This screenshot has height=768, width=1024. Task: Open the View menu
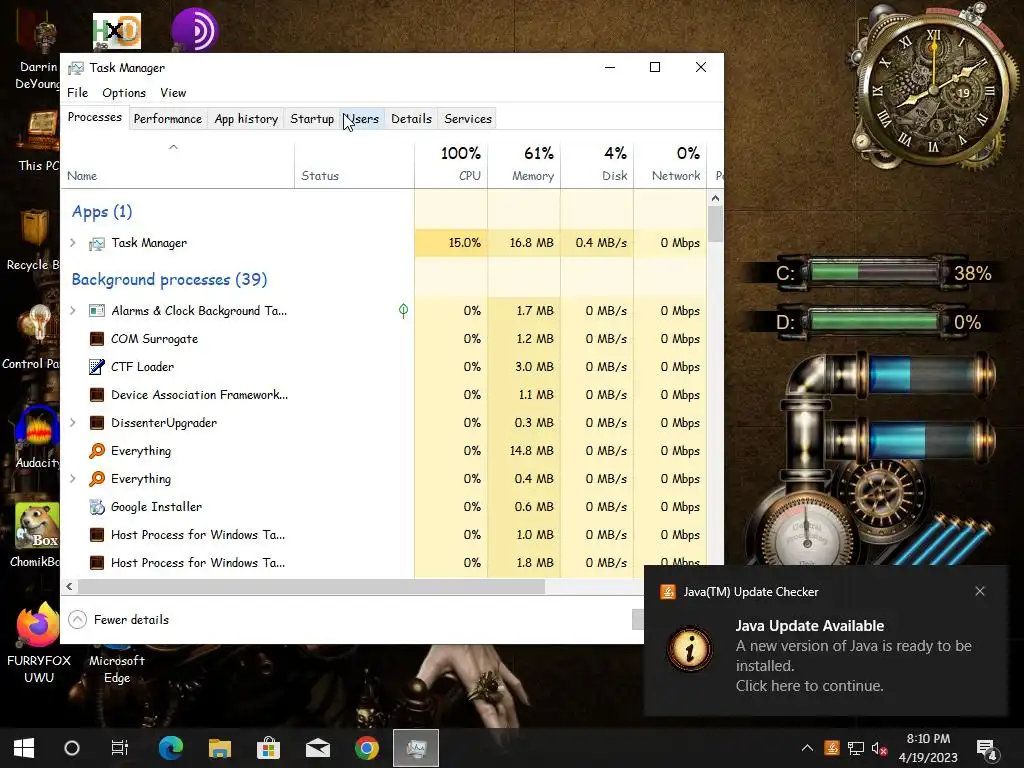(173, 93)
